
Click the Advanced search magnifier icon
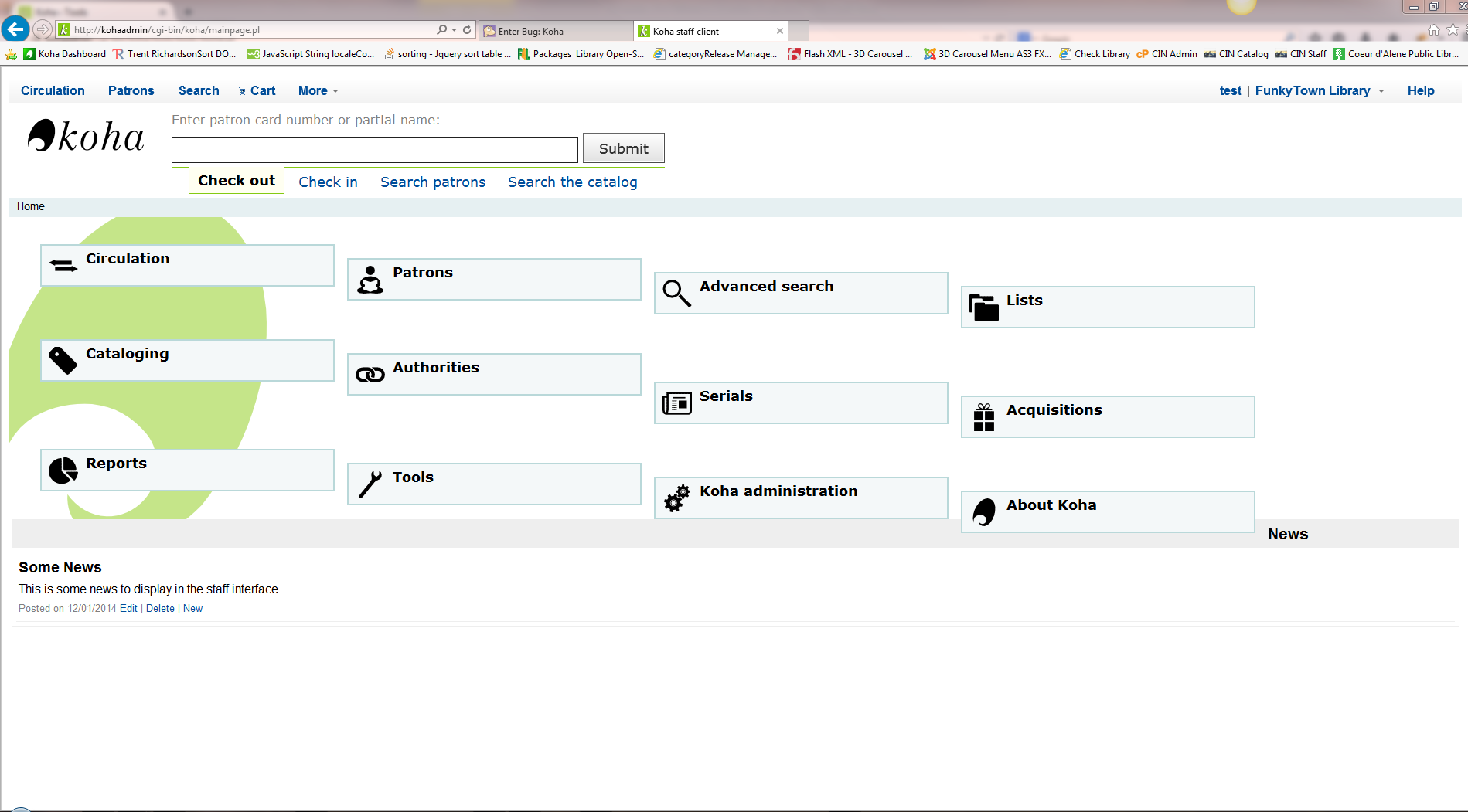coord(676,294)
